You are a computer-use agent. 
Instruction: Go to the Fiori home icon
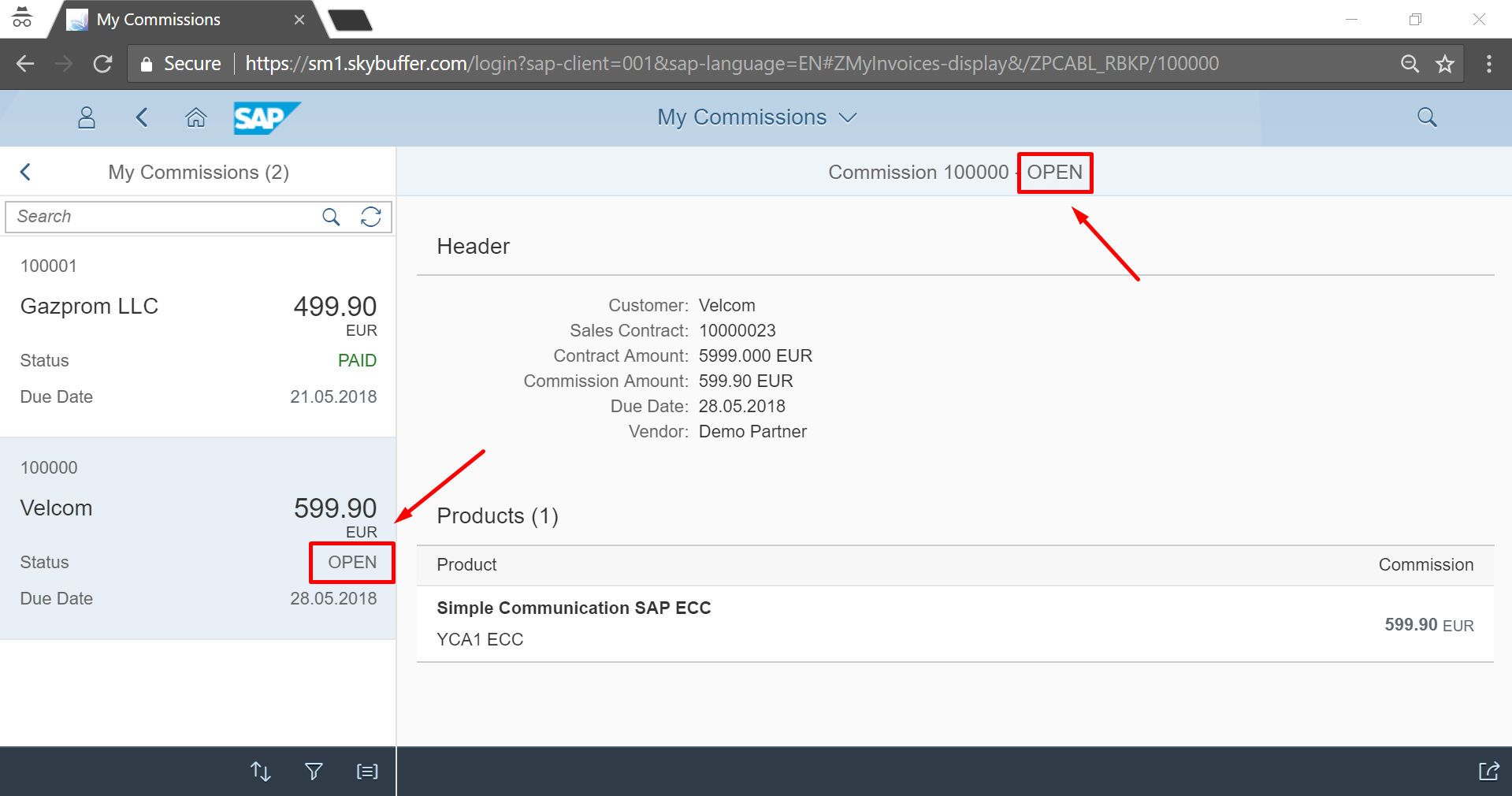coord(195,117)
